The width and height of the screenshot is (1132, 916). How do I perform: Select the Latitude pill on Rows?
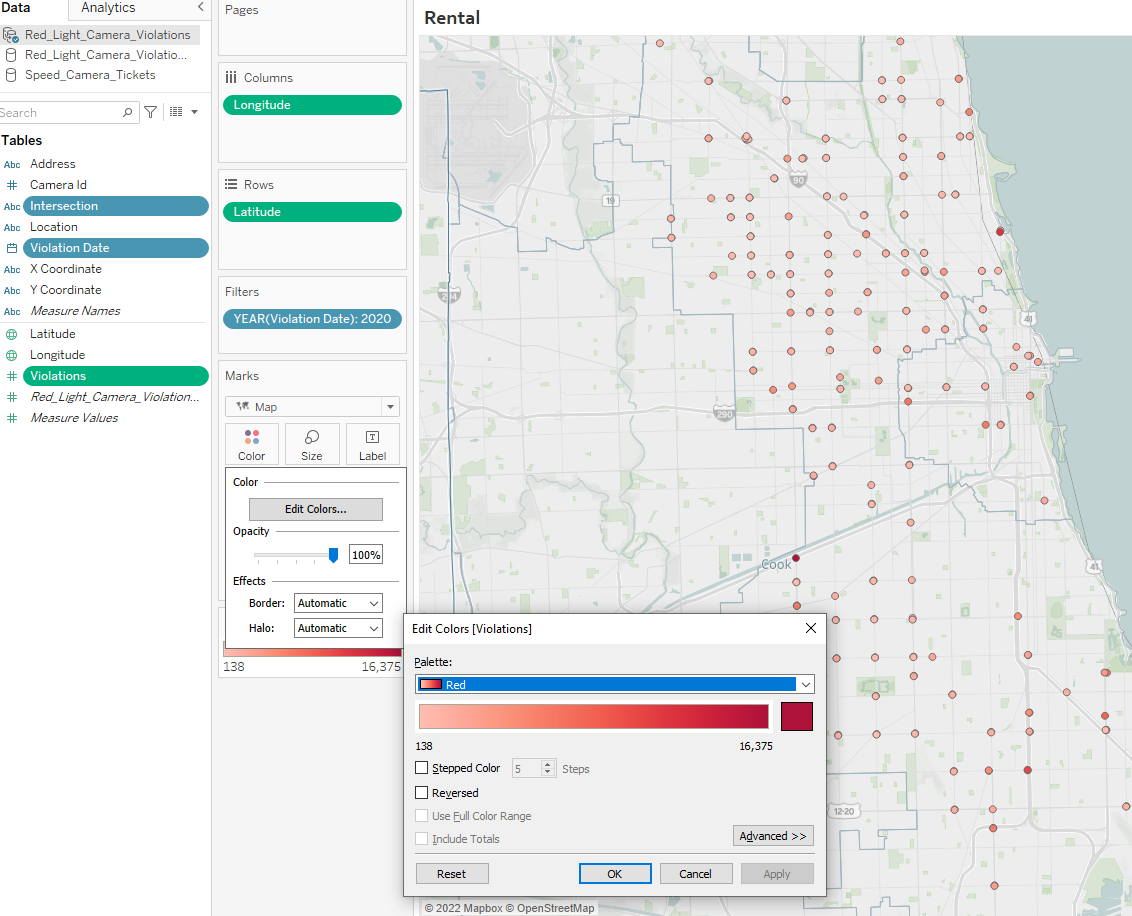[x=312, y=211]
